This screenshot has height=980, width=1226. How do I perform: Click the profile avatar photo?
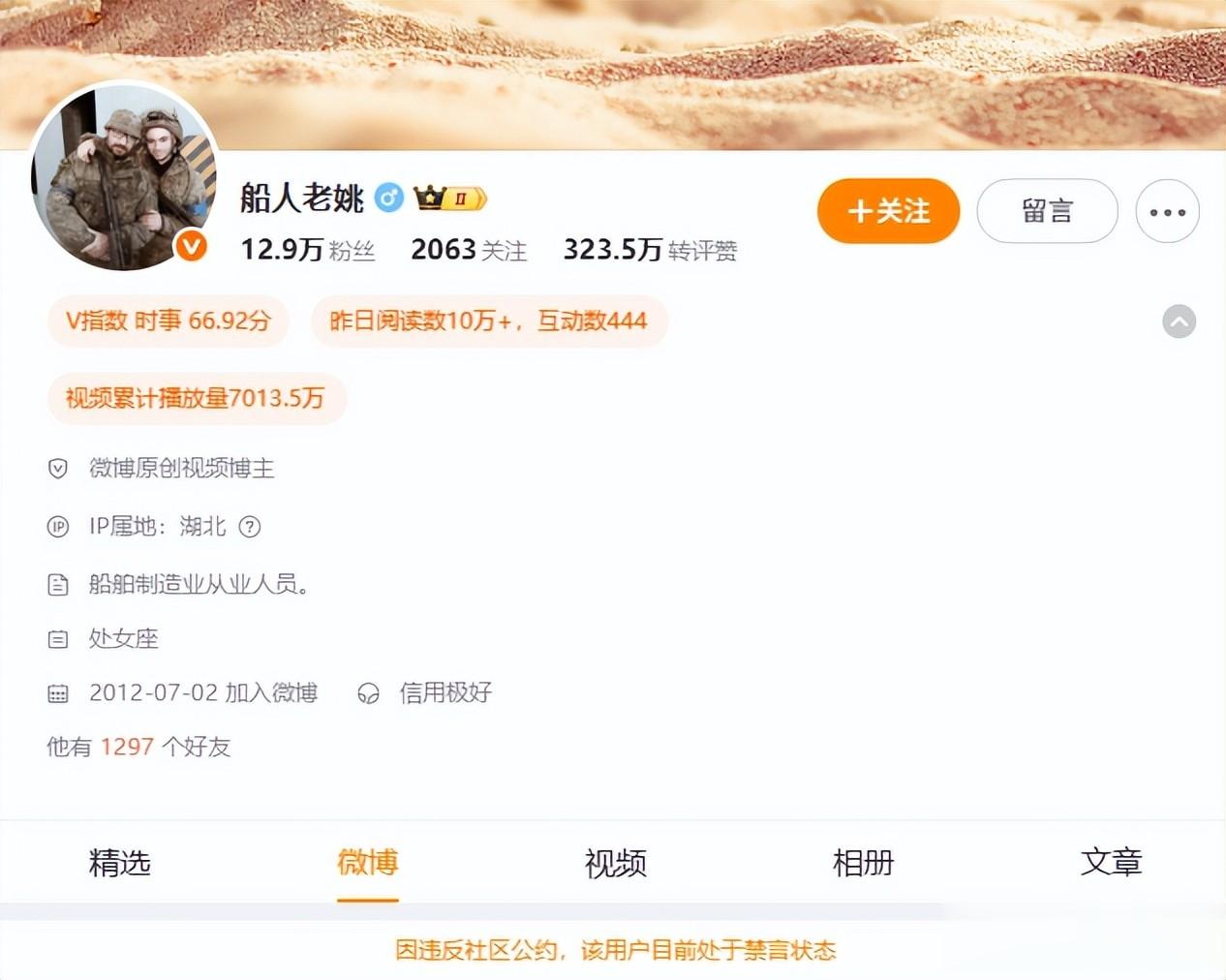(124, 175)
